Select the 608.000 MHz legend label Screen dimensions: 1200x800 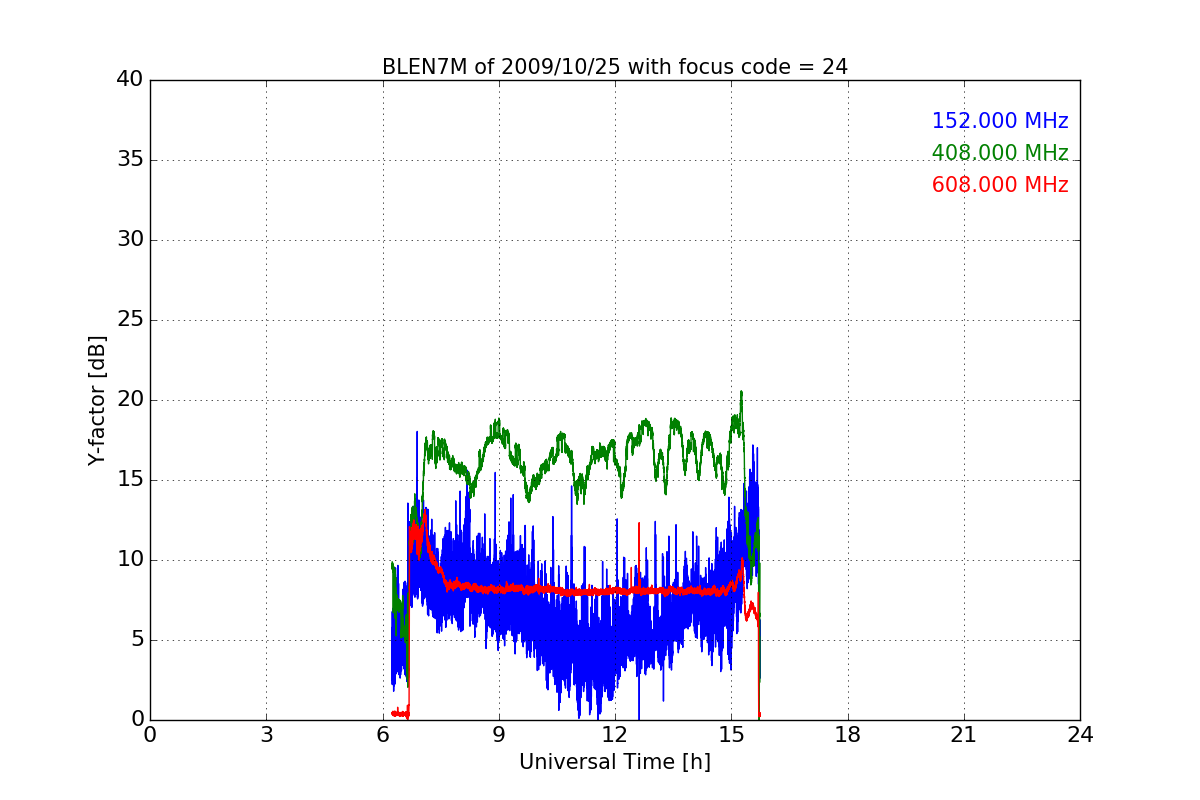1000,185
